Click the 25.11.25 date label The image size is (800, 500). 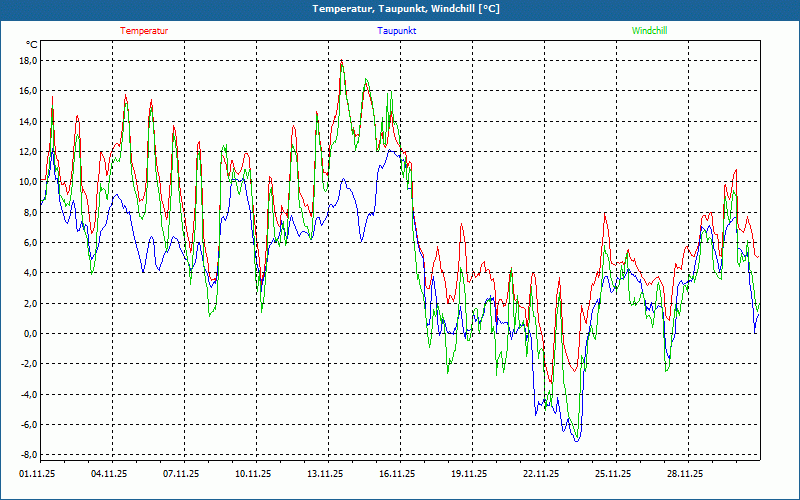click(x=612, y=475)
